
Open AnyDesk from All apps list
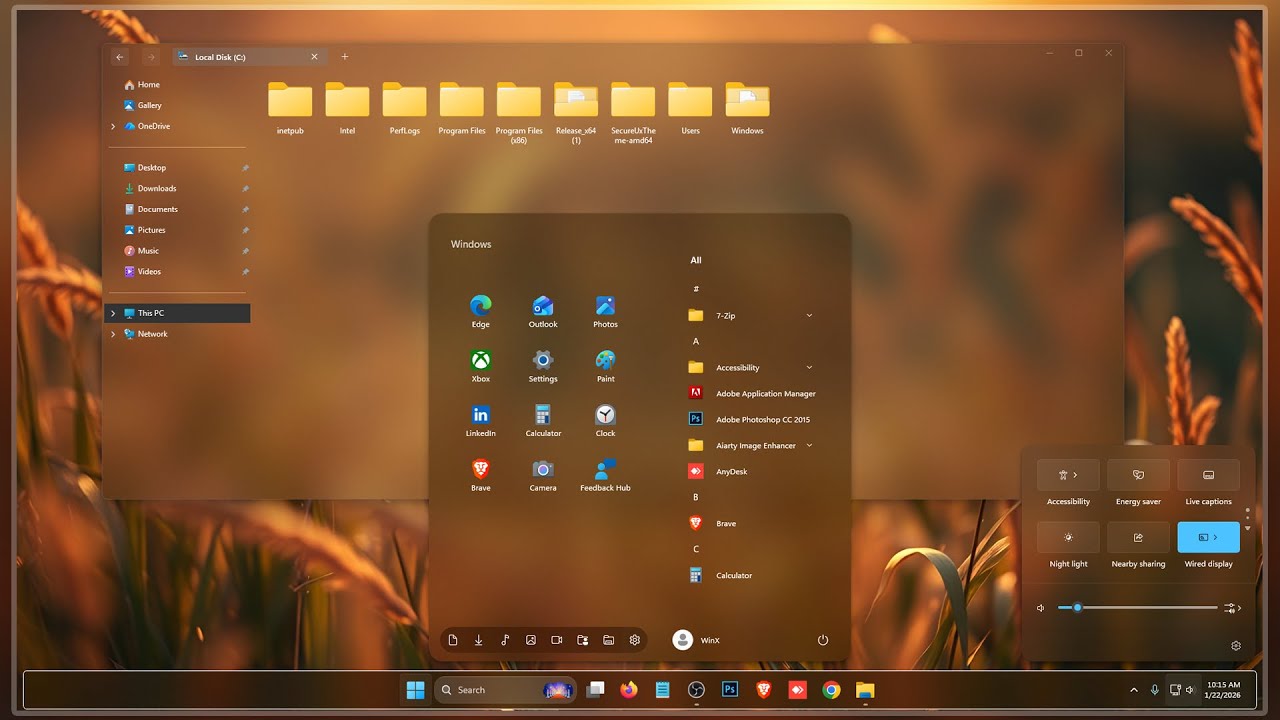[719, 471]
